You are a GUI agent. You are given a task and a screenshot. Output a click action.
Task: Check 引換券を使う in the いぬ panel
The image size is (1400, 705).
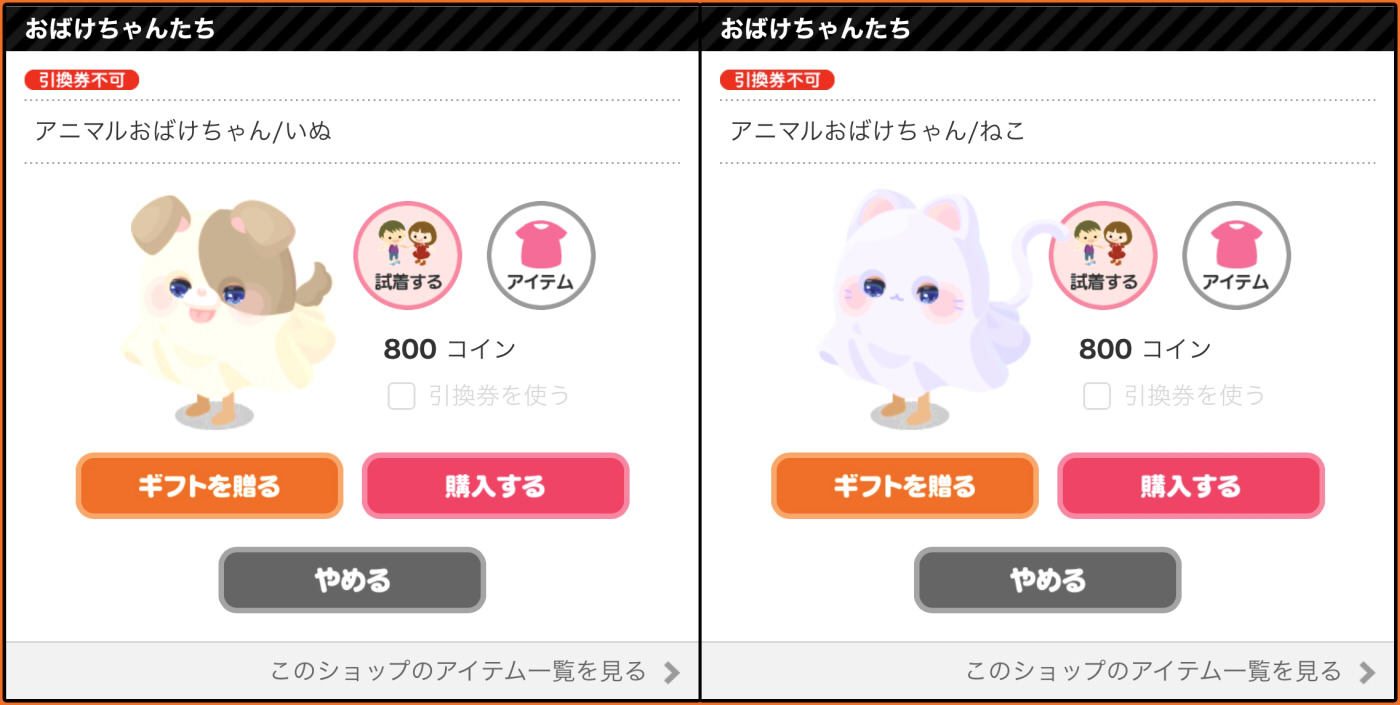tap(402, 396)
